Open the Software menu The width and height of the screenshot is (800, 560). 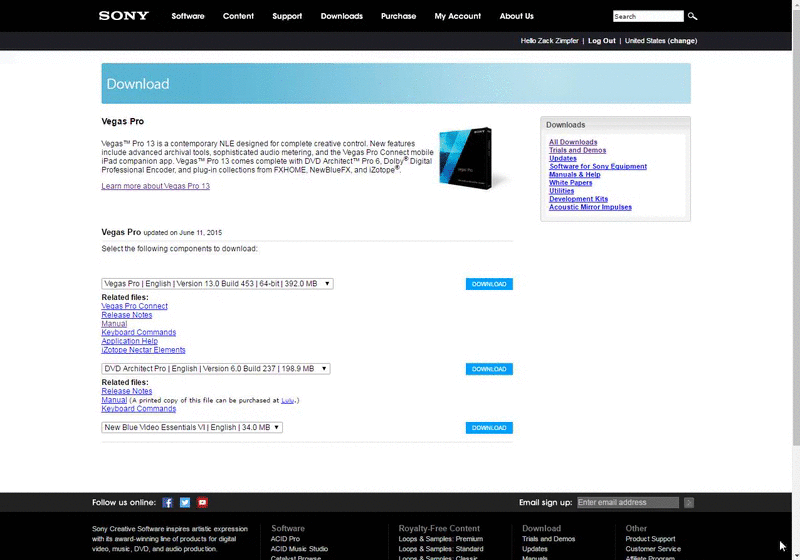click(x=188, y=16)
